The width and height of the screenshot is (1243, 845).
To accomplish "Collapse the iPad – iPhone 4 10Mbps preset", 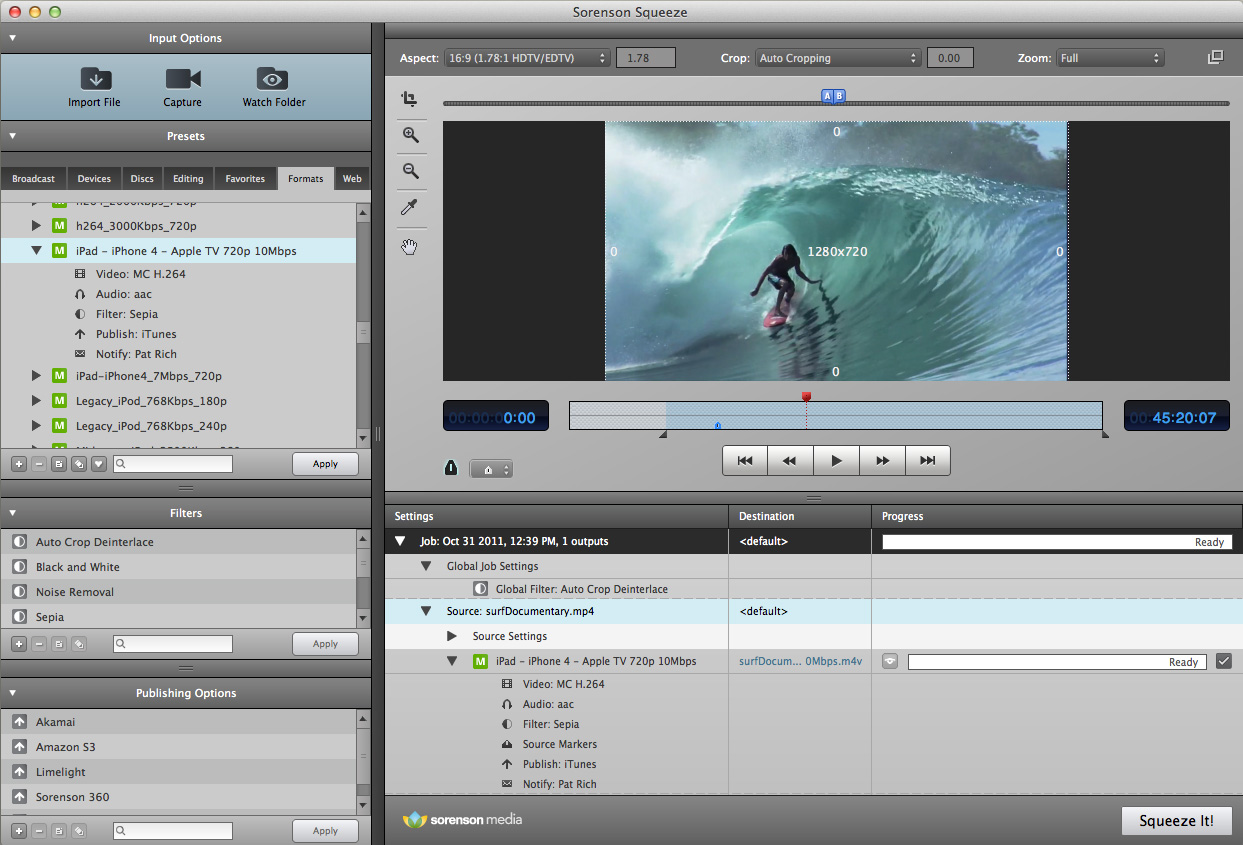I will (37, 251).
